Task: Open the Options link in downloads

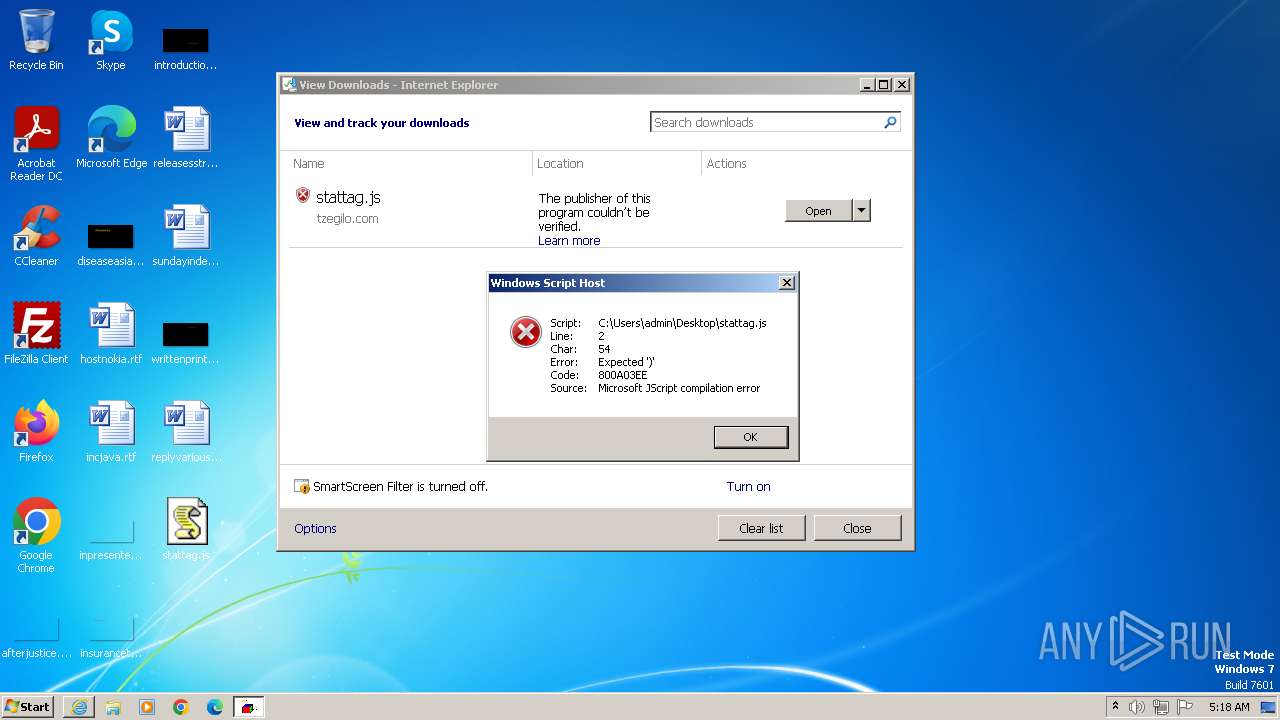Action: [315, 529]
